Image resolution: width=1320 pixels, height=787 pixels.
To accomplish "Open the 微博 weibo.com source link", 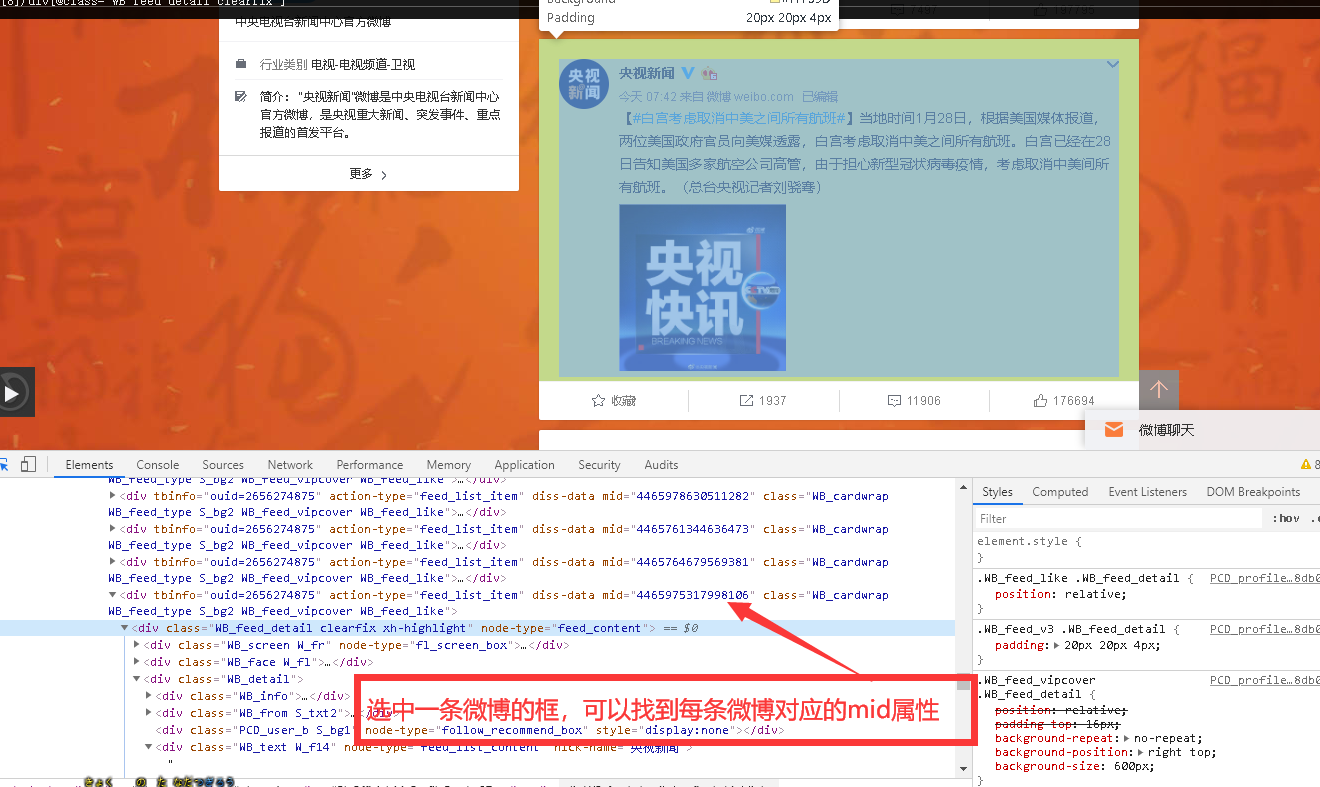I will [750, 97].
